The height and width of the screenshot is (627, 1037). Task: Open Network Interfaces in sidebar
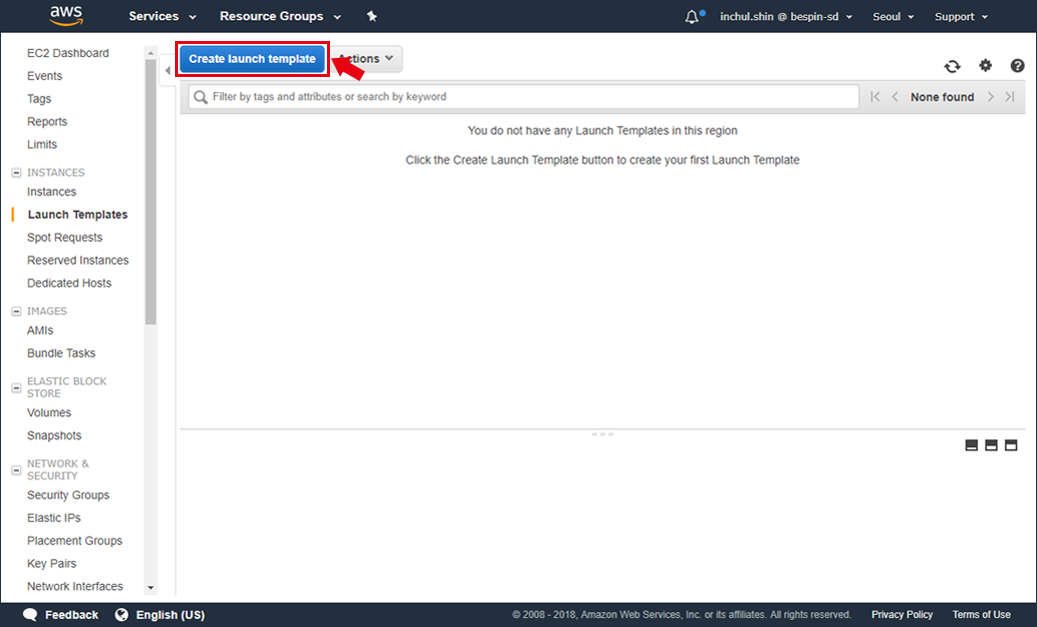(75, 587)
